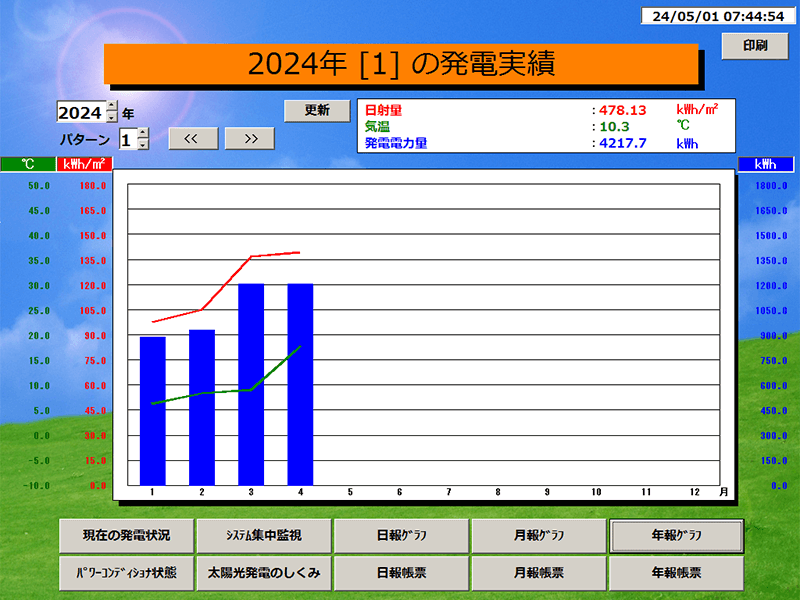This screenshot has height=600, width=800.
Task: Go to next pattern with >> button
Action: [249, 139]
